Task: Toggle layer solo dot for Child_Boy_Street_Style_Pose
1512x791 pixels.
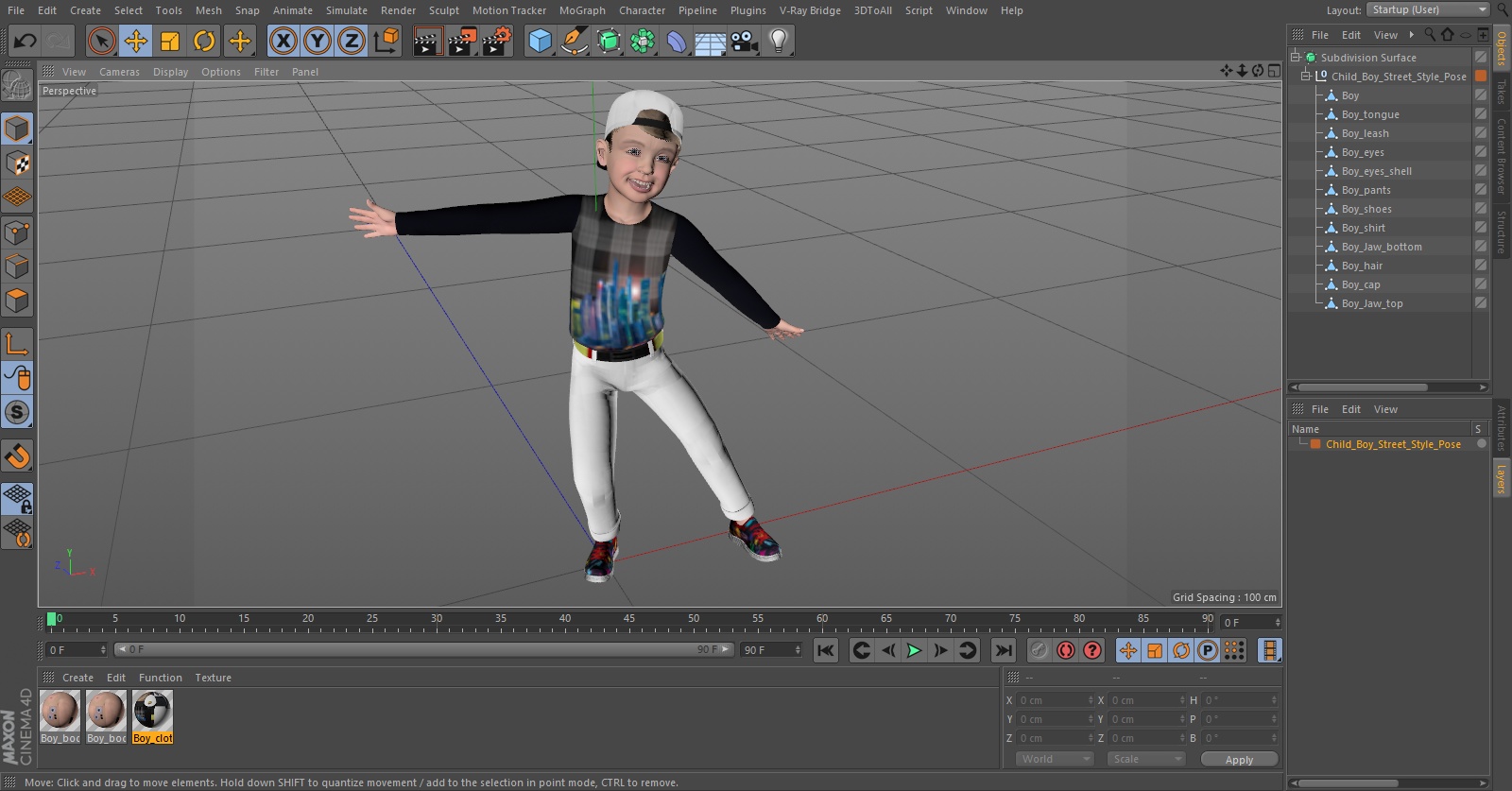Action: (1481, 444)
